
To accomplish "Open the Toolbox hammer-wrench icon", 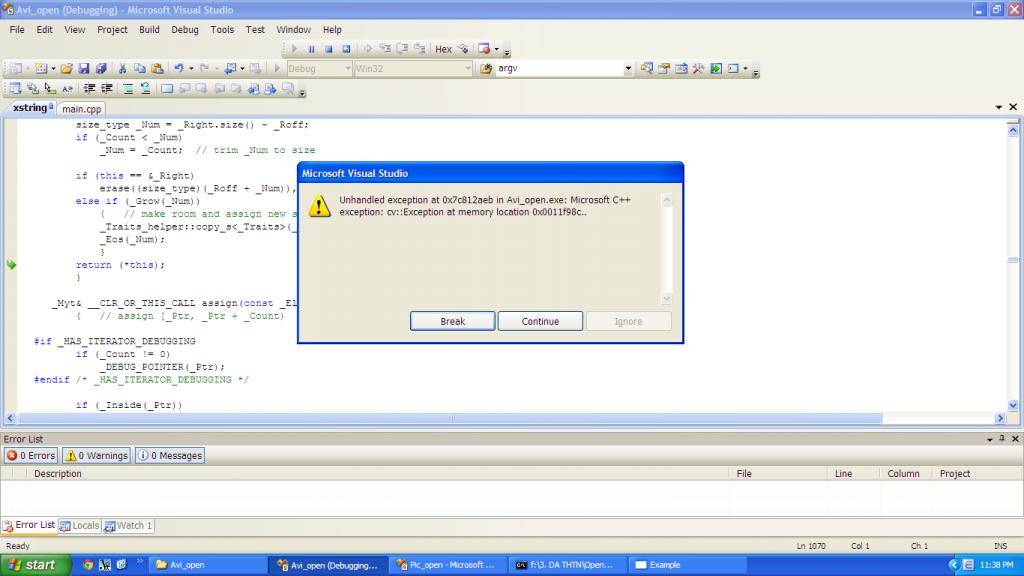I will click(698, 69).
